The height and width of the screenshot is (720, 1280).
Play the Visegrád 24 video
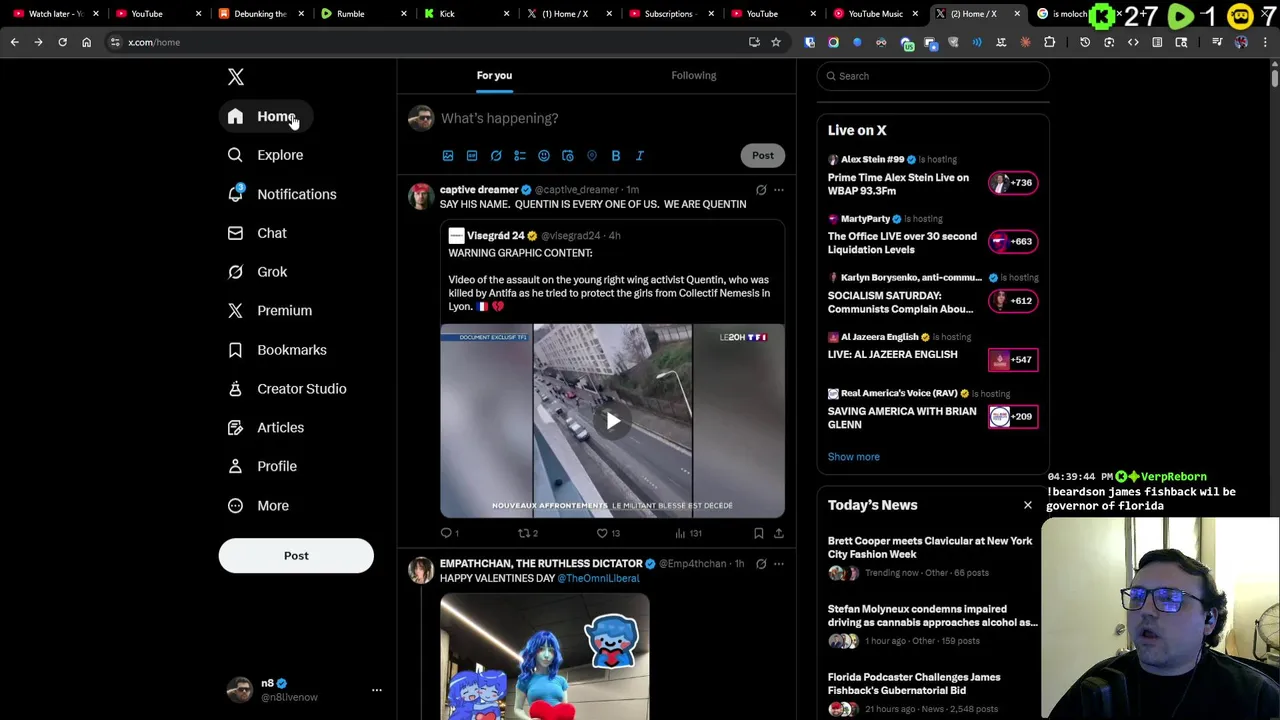tap(612, 421)
